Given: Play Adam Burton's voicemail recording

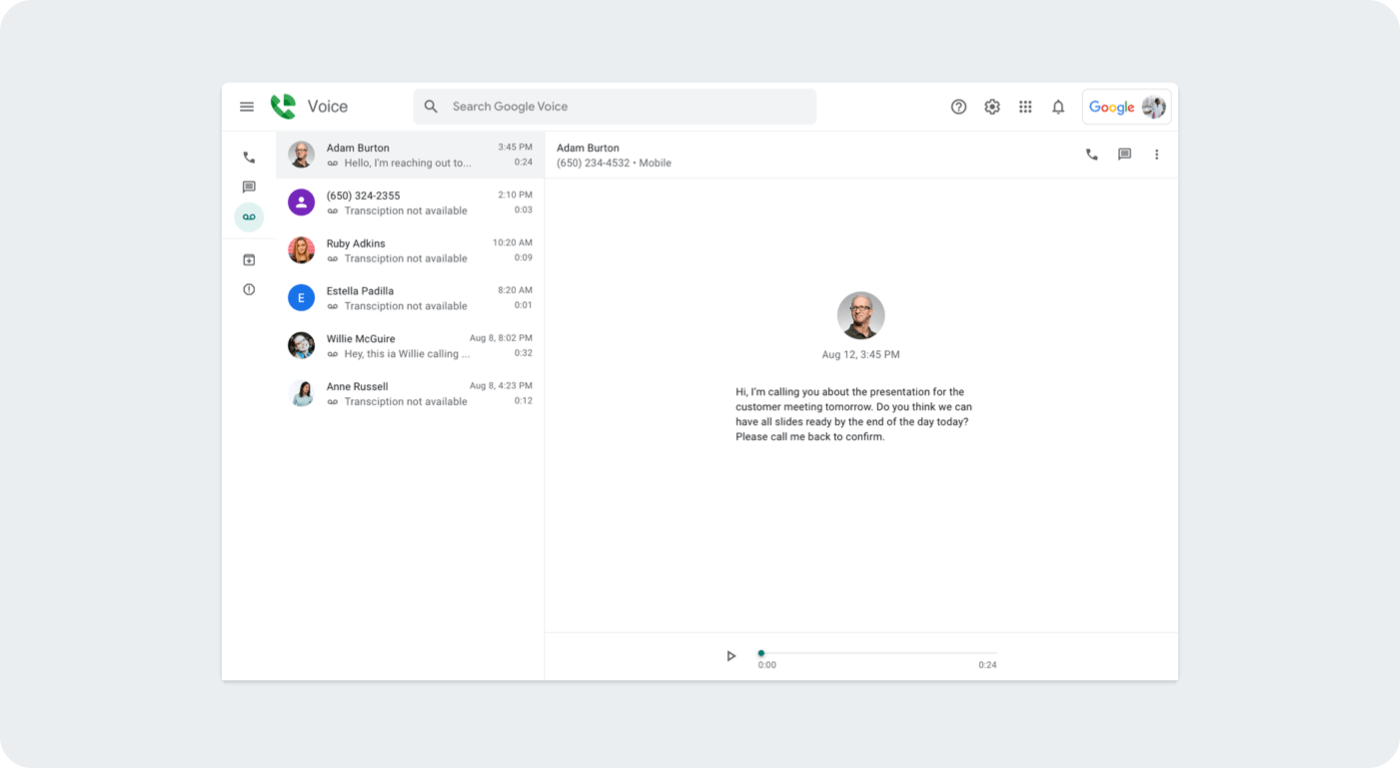Looking at the screenshot, I should tap(730, 655).
